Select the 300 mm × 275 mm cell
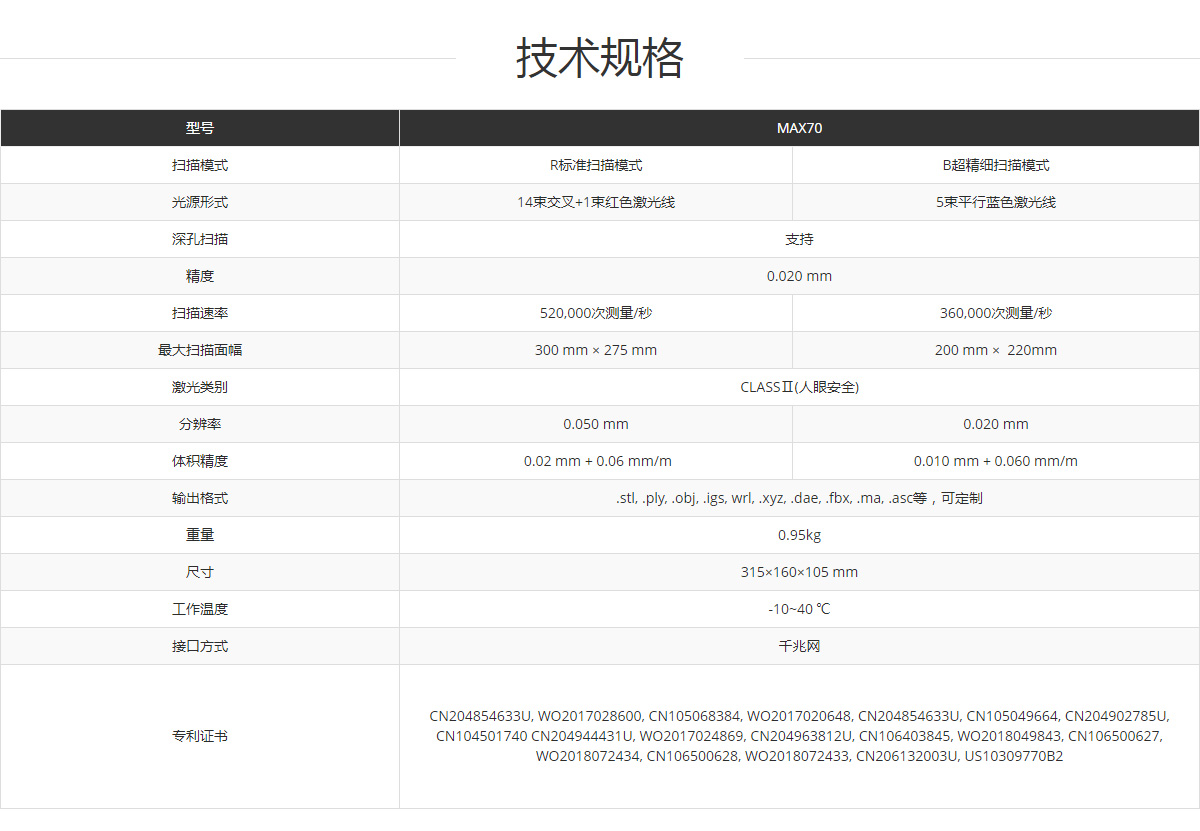 pyautogui.click(x=596, y=350)
